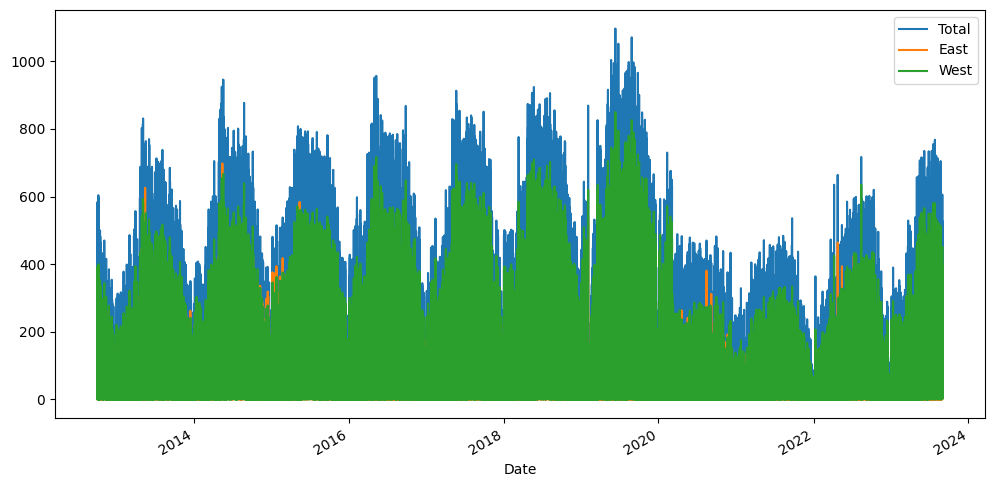Select the 'West' legend label
The width and height of the screenshot is (994, 487).
point(955,70)
